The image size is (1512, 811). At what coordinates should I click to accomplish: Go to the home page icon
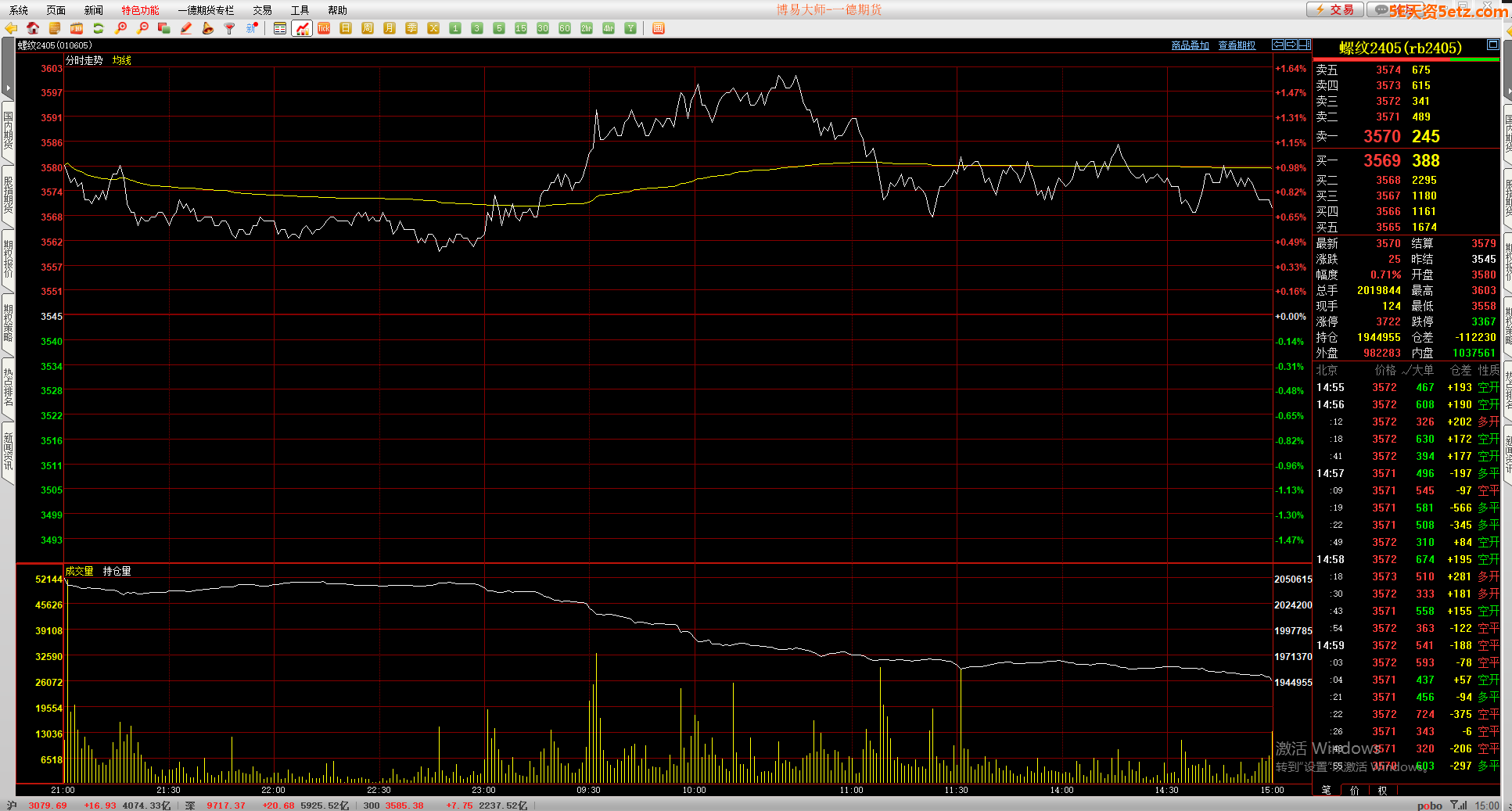click(33, 28)
